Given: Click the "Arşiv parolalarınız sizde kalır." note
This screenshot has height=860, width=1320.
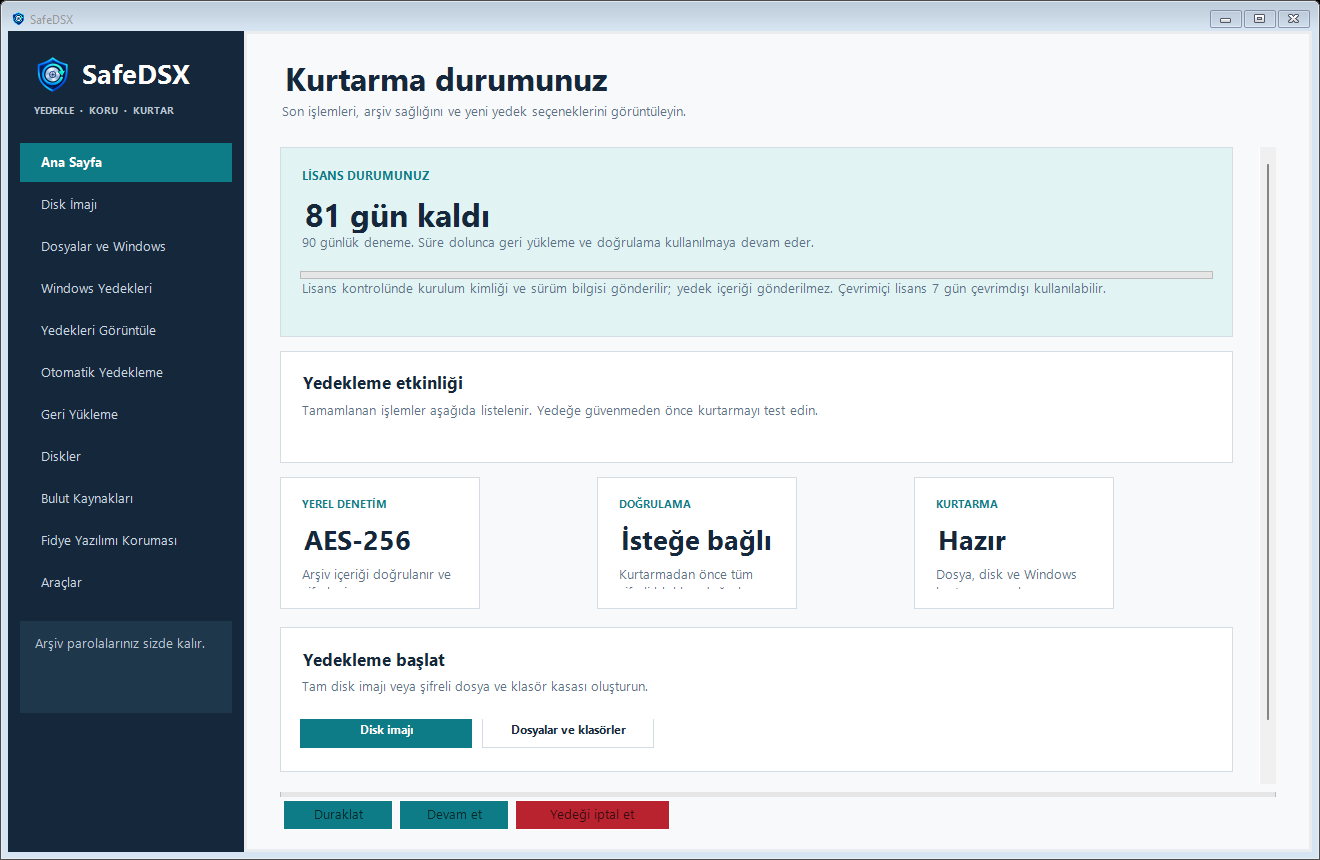Looking at the screenshot, I should coord(120,643).
